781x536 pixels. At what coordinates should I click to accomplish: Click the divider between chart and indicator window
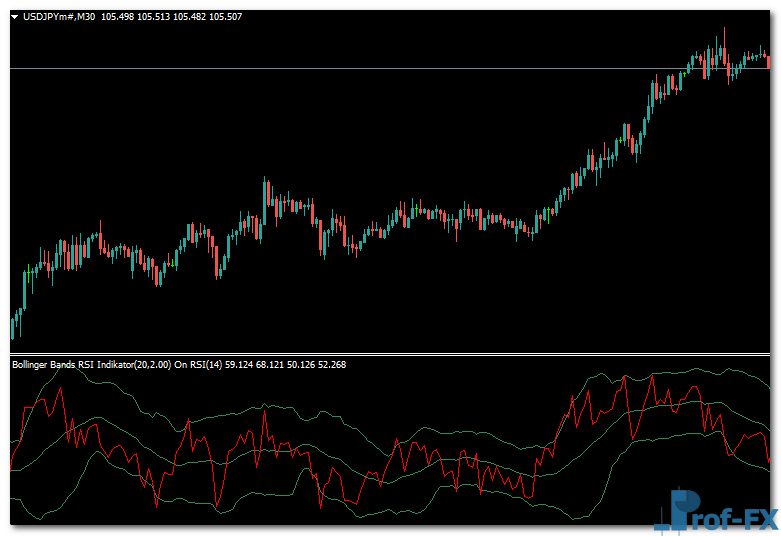point(390,354)
